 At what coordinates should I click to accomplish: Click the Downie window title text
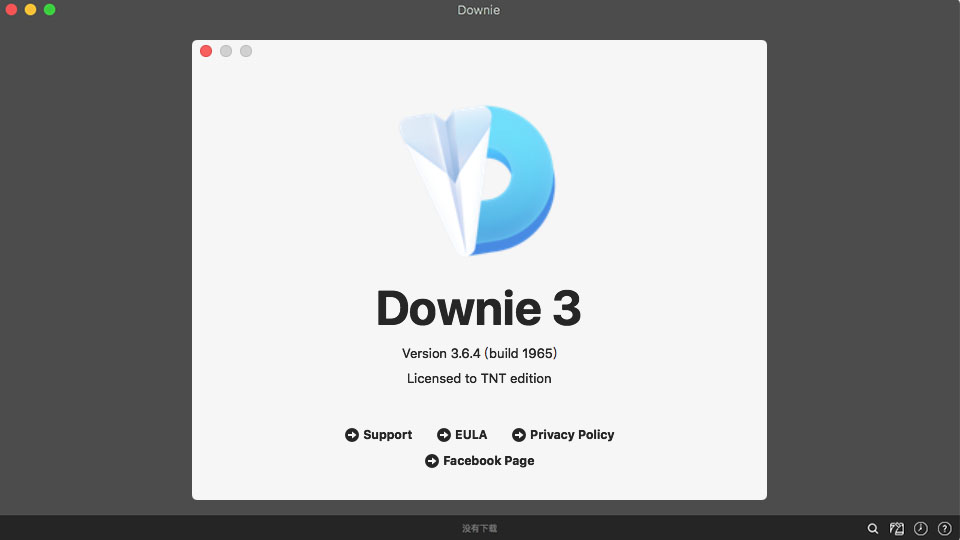coord(479,10)
